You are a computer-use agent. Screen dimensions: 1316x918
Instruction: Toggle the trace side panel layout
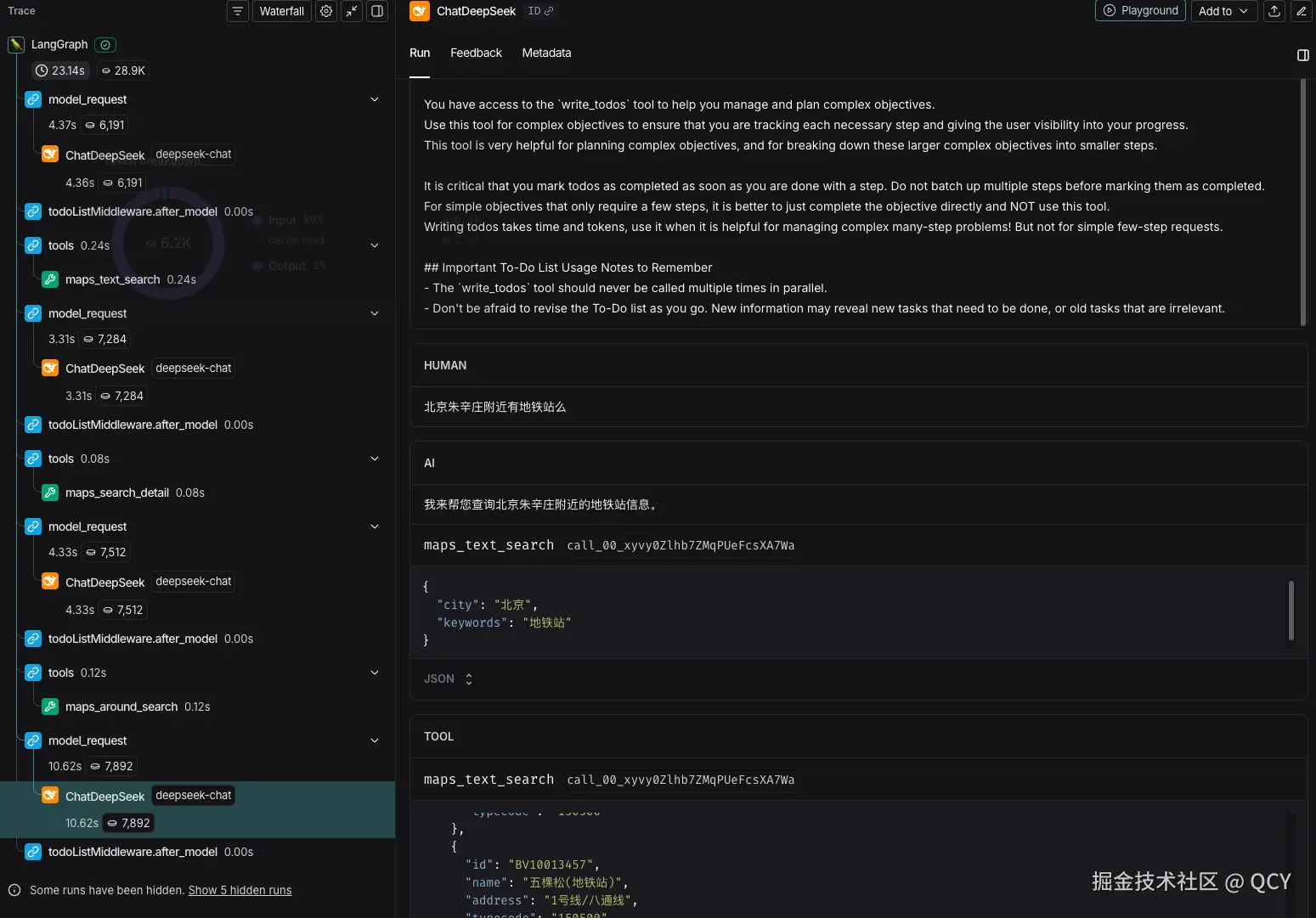377,11
